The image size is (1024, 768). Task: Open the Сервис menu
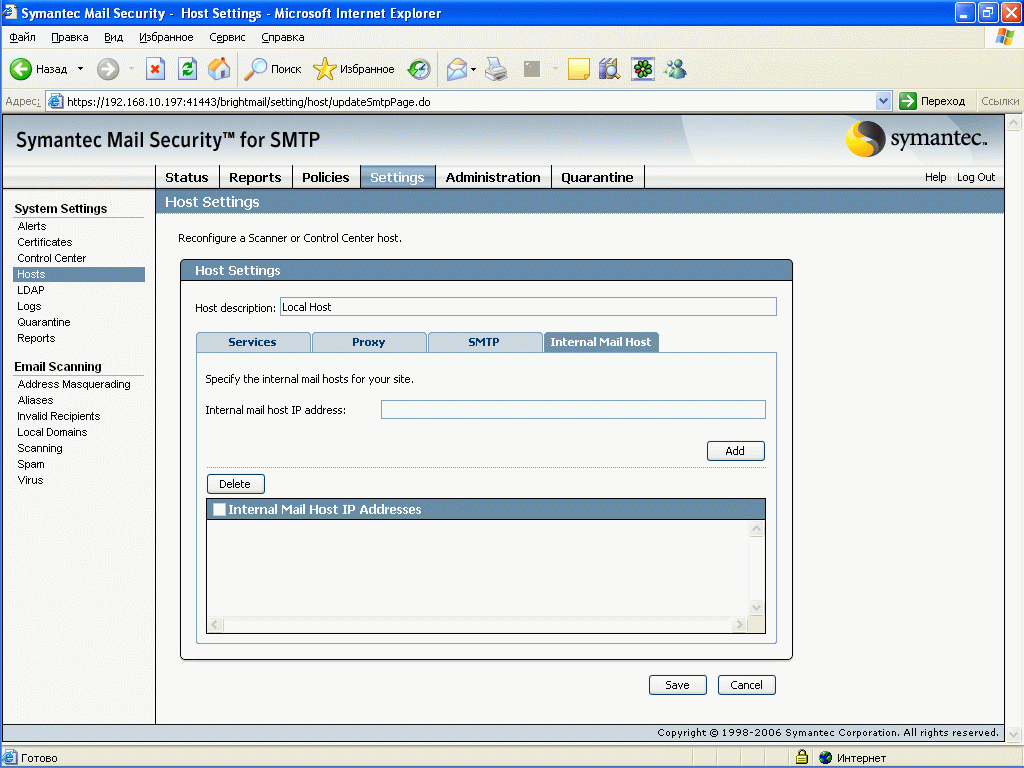[x=227, y=37]
